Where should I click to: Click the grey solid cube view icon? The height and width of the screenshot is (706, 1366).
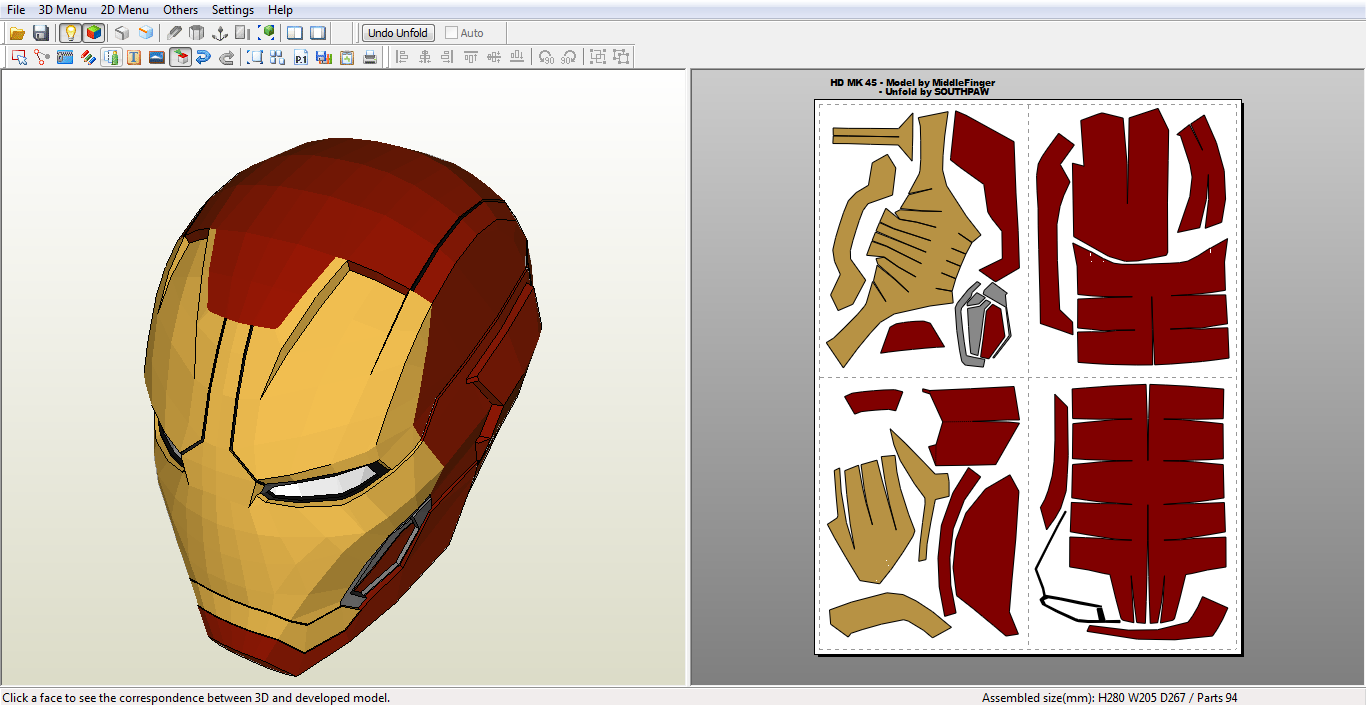[122, 33]
